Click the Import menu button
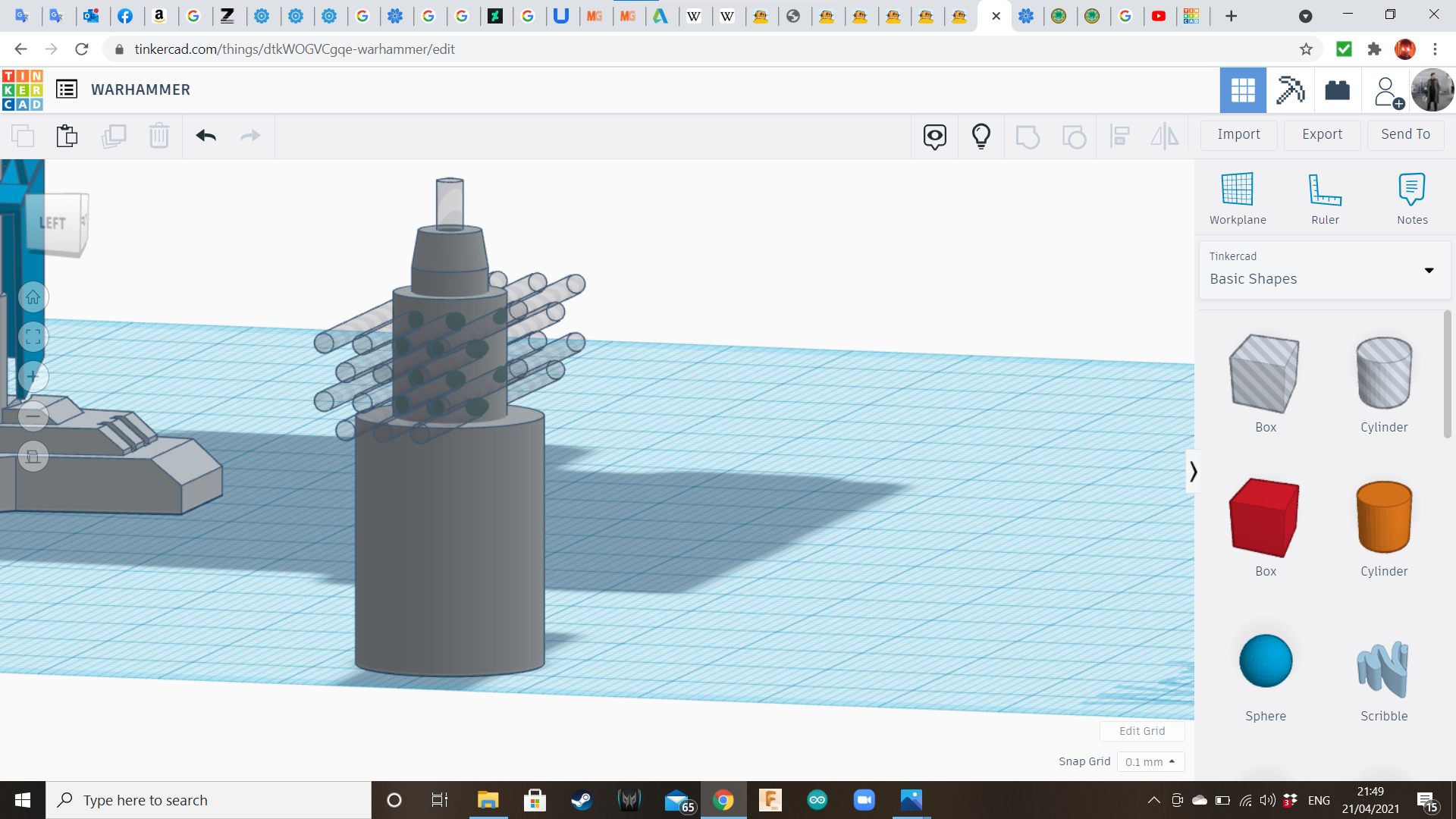This screenshot has height=819, width=1456. tap(1238, 134)
